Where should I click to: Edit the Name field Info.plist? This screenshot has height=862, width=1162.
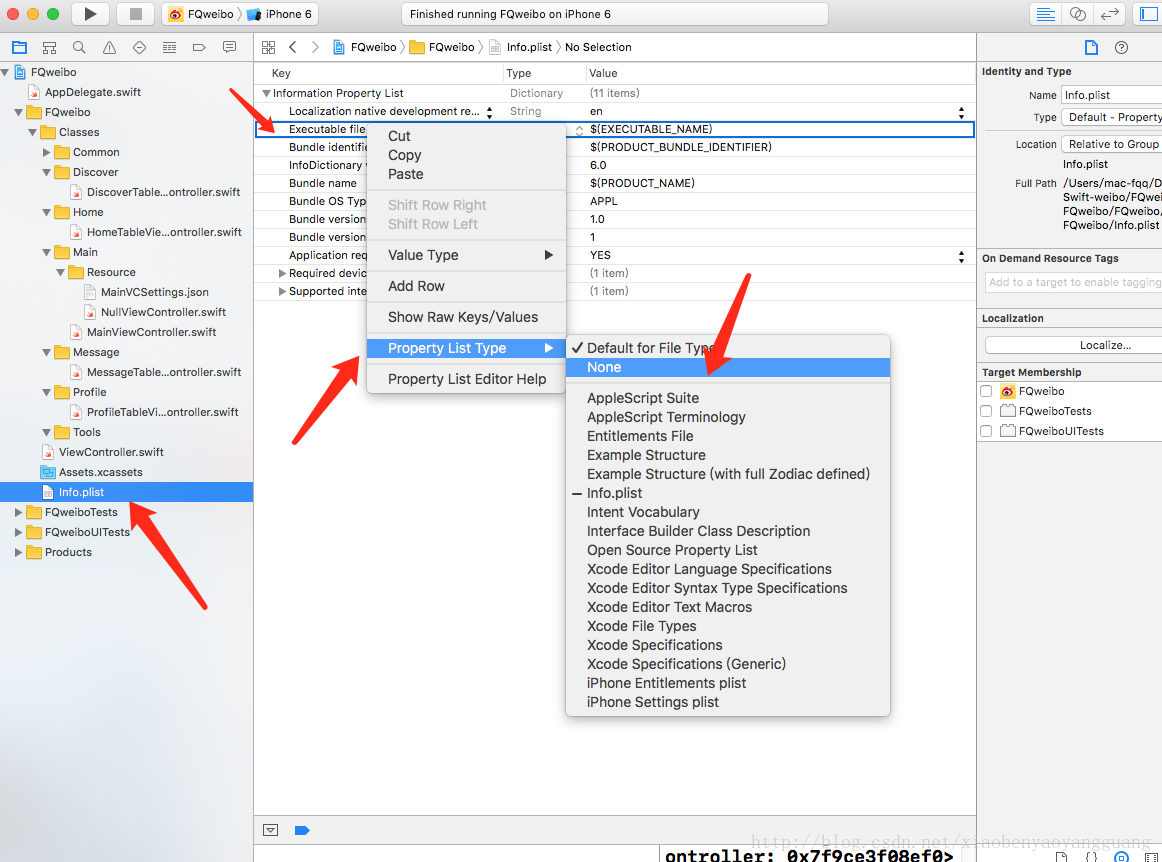coord(1112,95)
